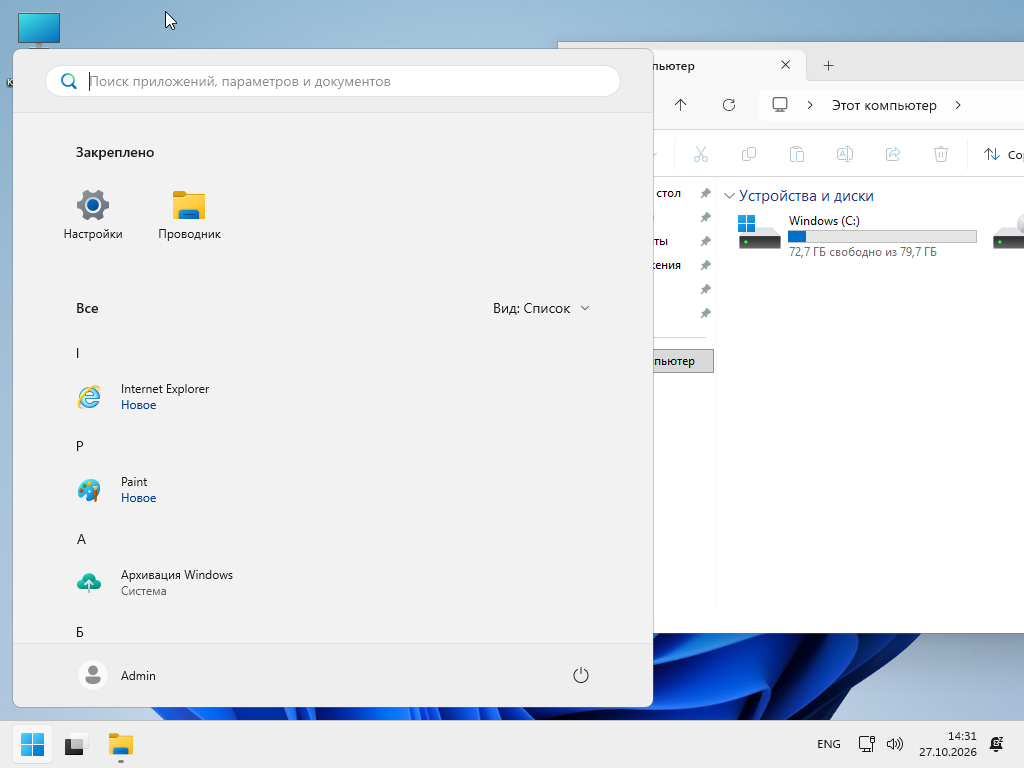
Task: Collapse the Устройства и диски group
Action: tap(729, 196)
